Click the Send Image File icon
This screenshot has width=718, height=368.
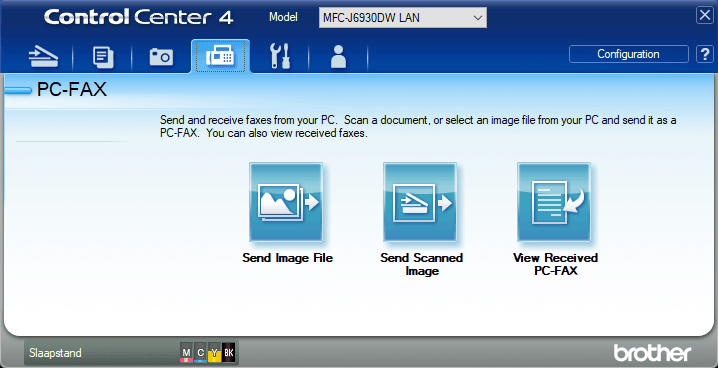286,202
